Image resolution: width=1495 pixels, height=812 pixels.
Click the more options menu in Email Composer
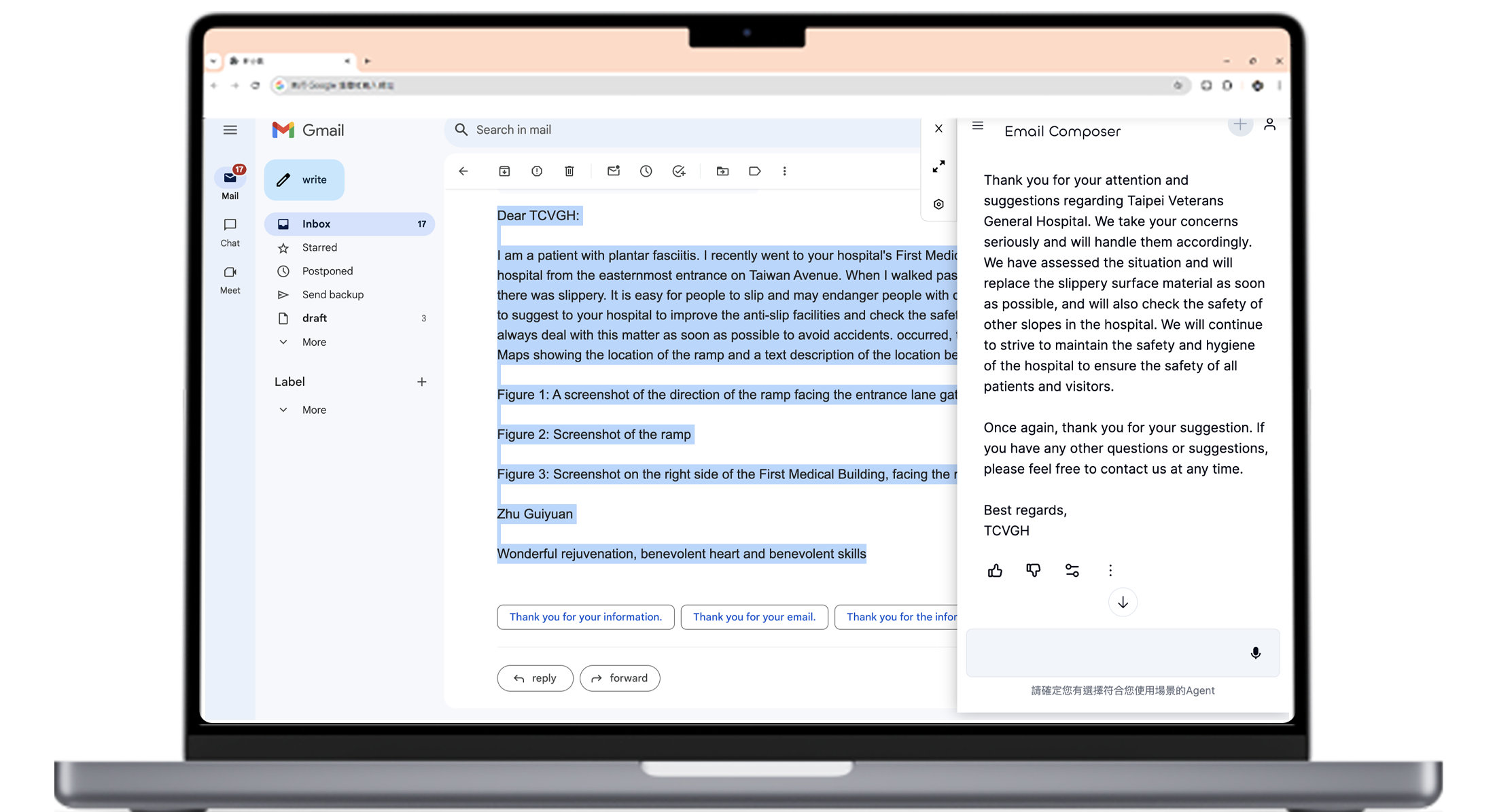(x=1108, y=569)
